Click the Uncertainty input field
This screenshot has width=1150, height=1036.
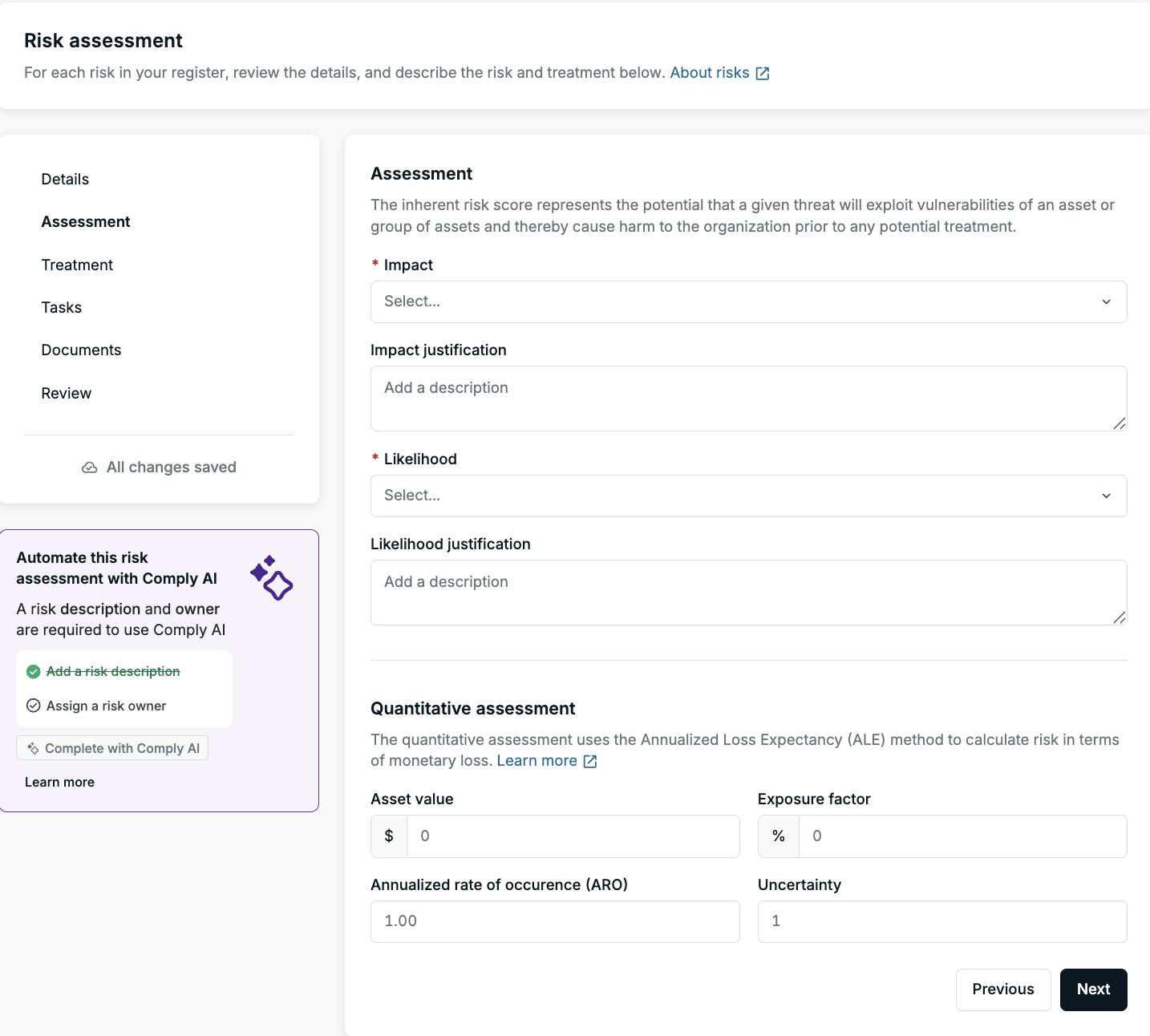tap(942, 921)
